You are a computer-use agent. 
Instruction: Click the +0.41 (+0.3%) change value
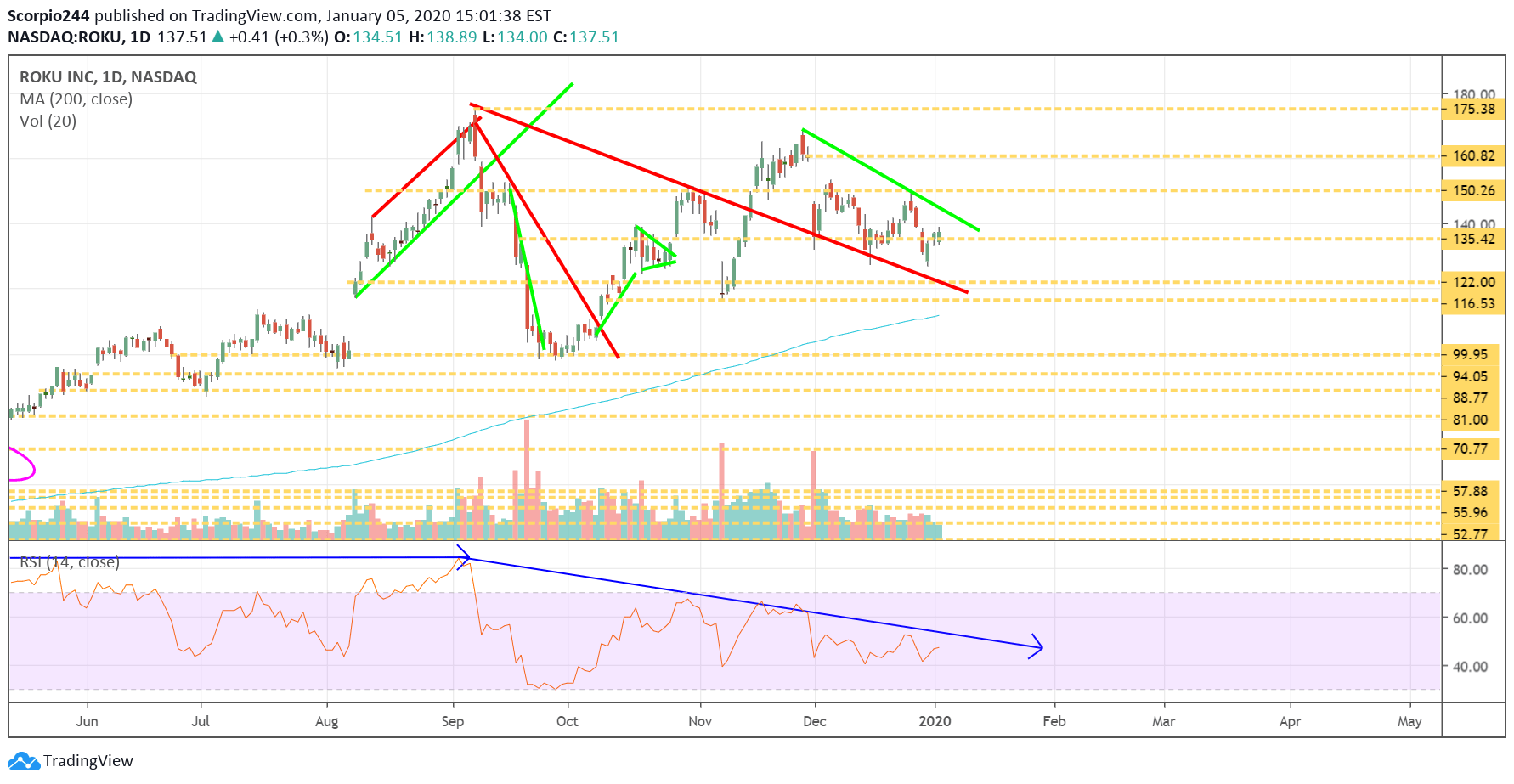[279, 37]
